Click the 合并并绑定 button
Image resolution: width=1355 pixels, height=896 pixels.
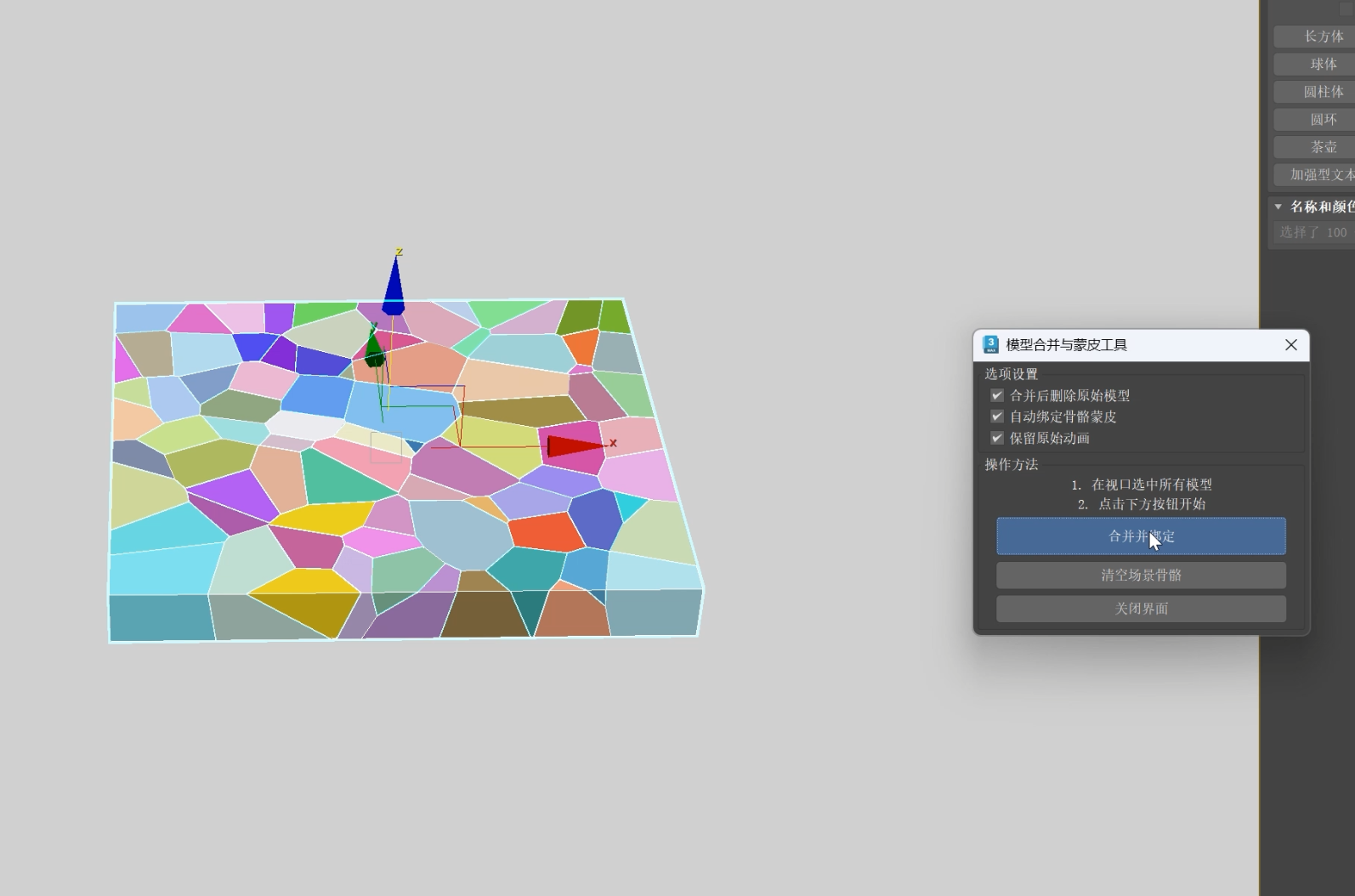pyautogui.click(x=1141, y=536)
